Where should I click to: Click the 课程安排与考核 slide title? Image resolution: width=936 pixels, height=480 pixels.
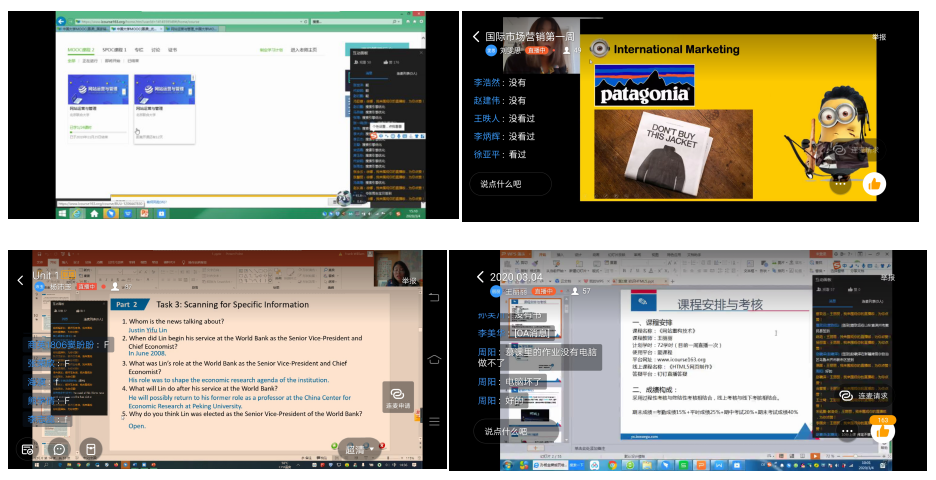pyautogui.click(x=720, y=304)
